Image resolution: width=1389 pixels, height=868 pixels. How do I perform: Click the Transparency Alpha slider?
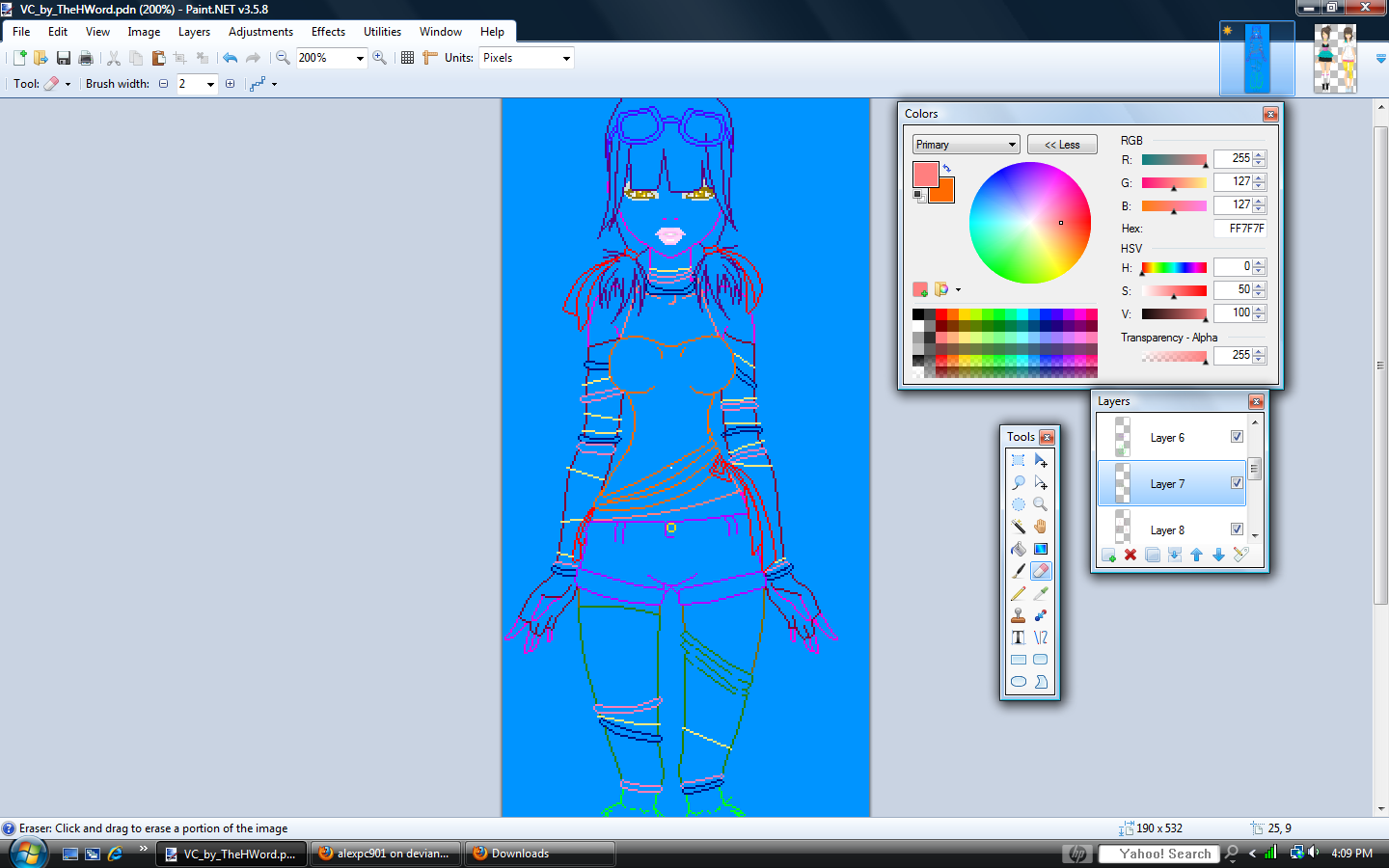point(1174,356)
